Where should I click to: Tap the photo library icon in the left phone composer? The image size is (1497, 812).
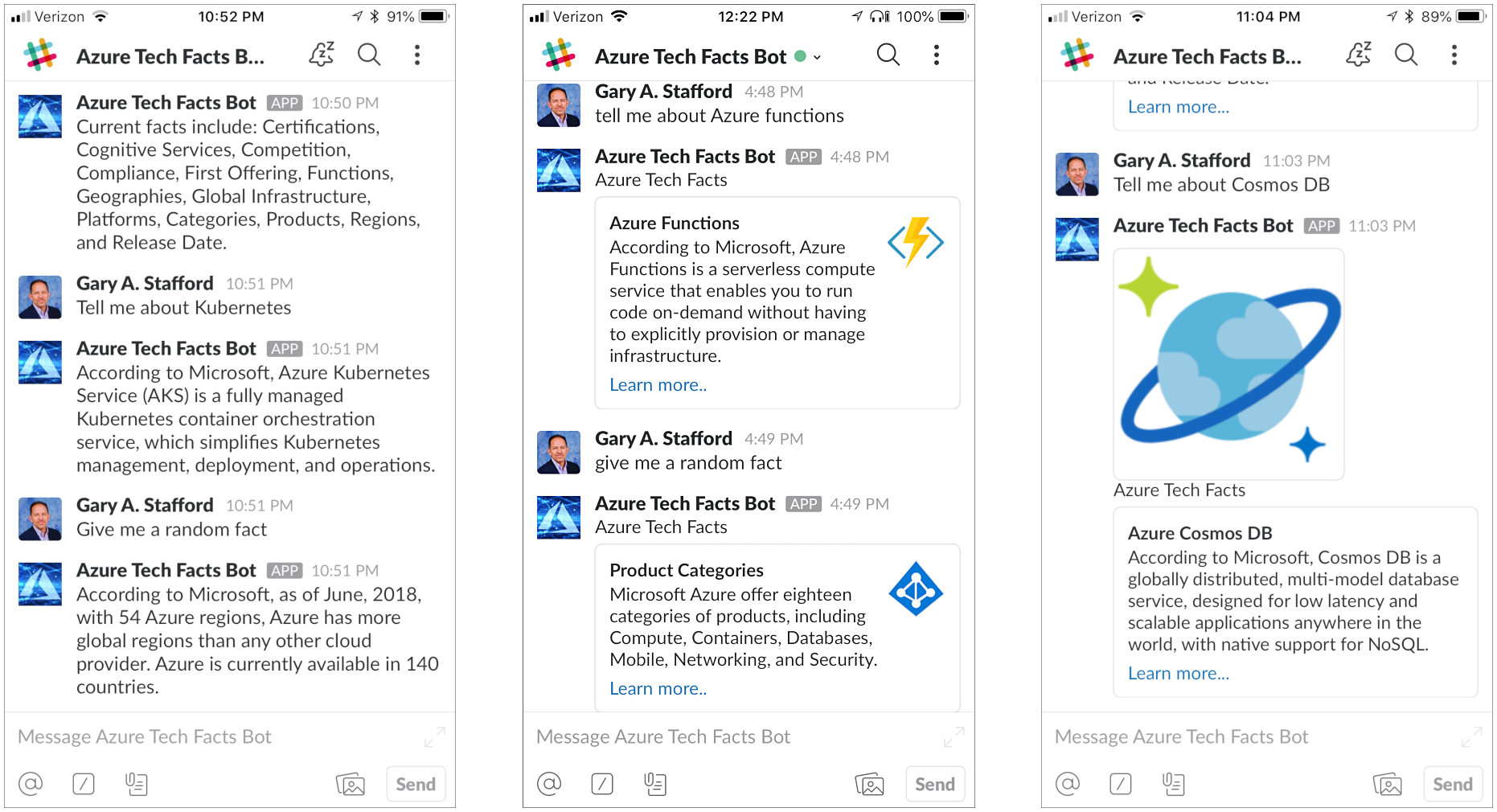(x=351, y=784)
